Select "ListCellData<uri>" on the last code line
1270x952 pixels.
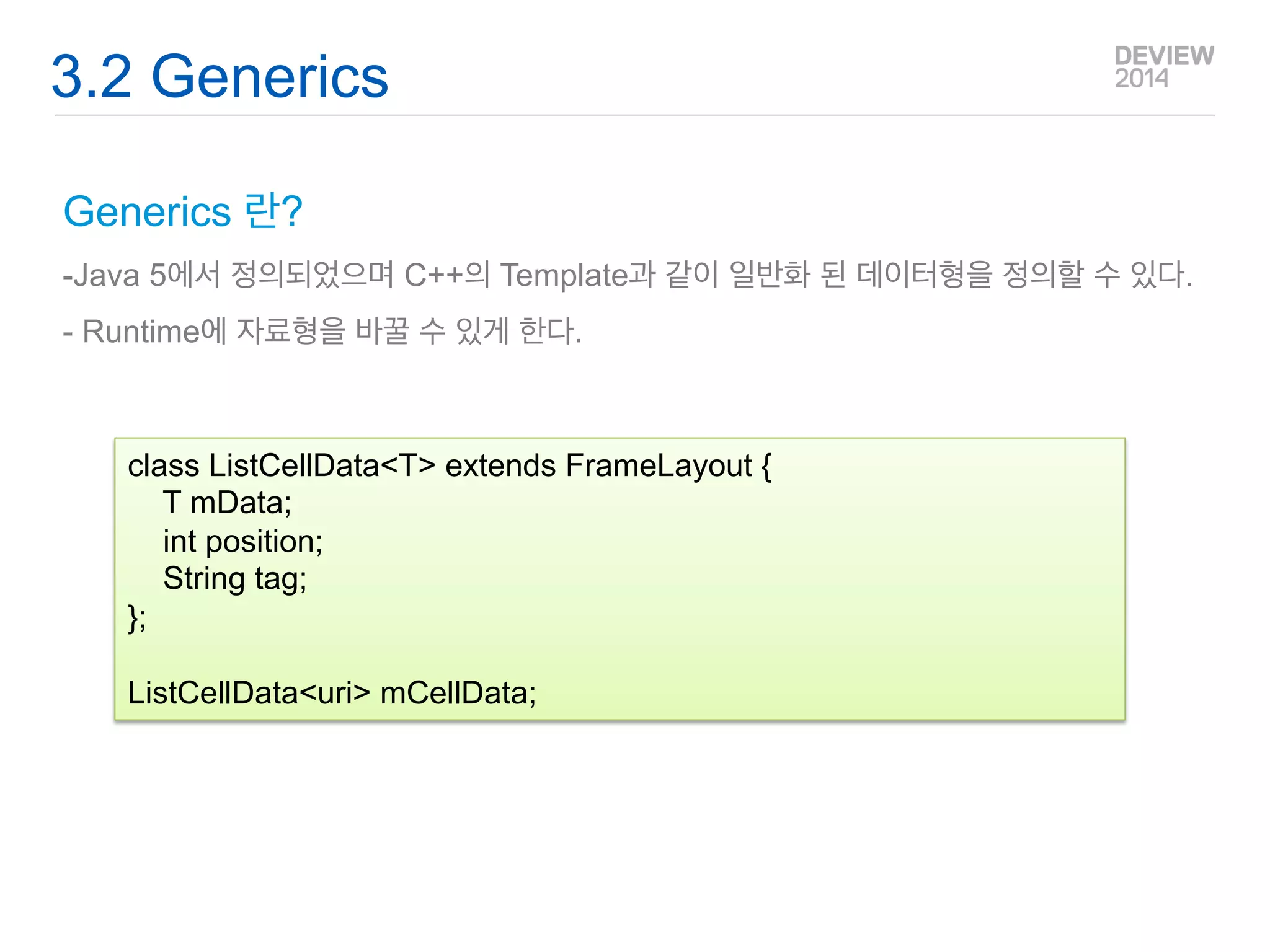(x=249, y=693)
